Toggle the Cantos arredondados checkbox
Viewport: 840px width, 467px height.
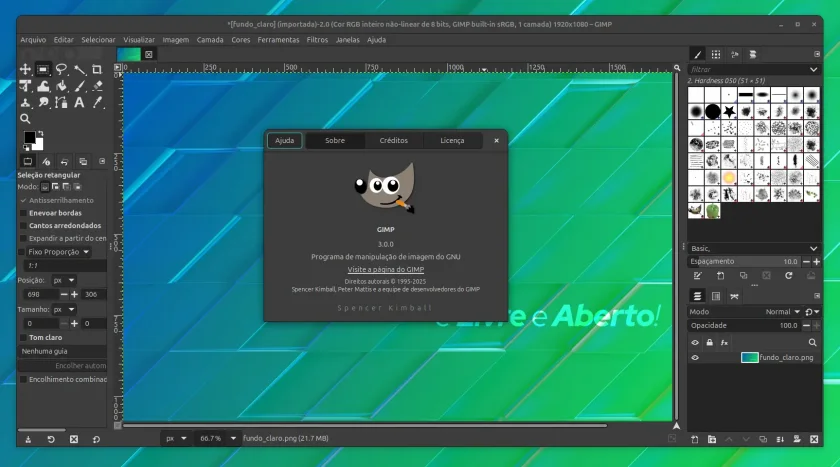[23, 226]
